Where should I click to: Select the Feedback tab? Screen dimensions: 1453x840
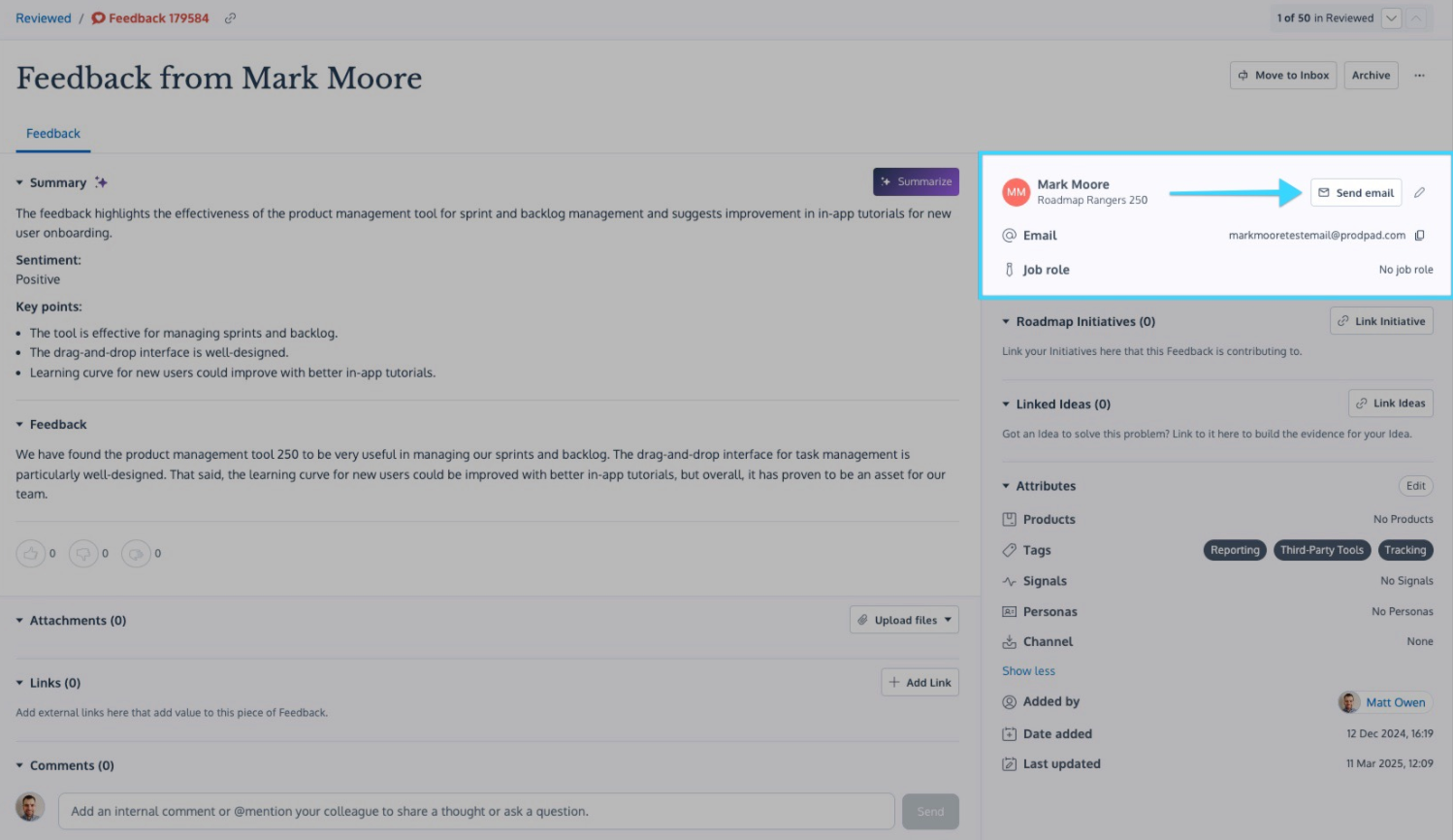click(53, 134)
